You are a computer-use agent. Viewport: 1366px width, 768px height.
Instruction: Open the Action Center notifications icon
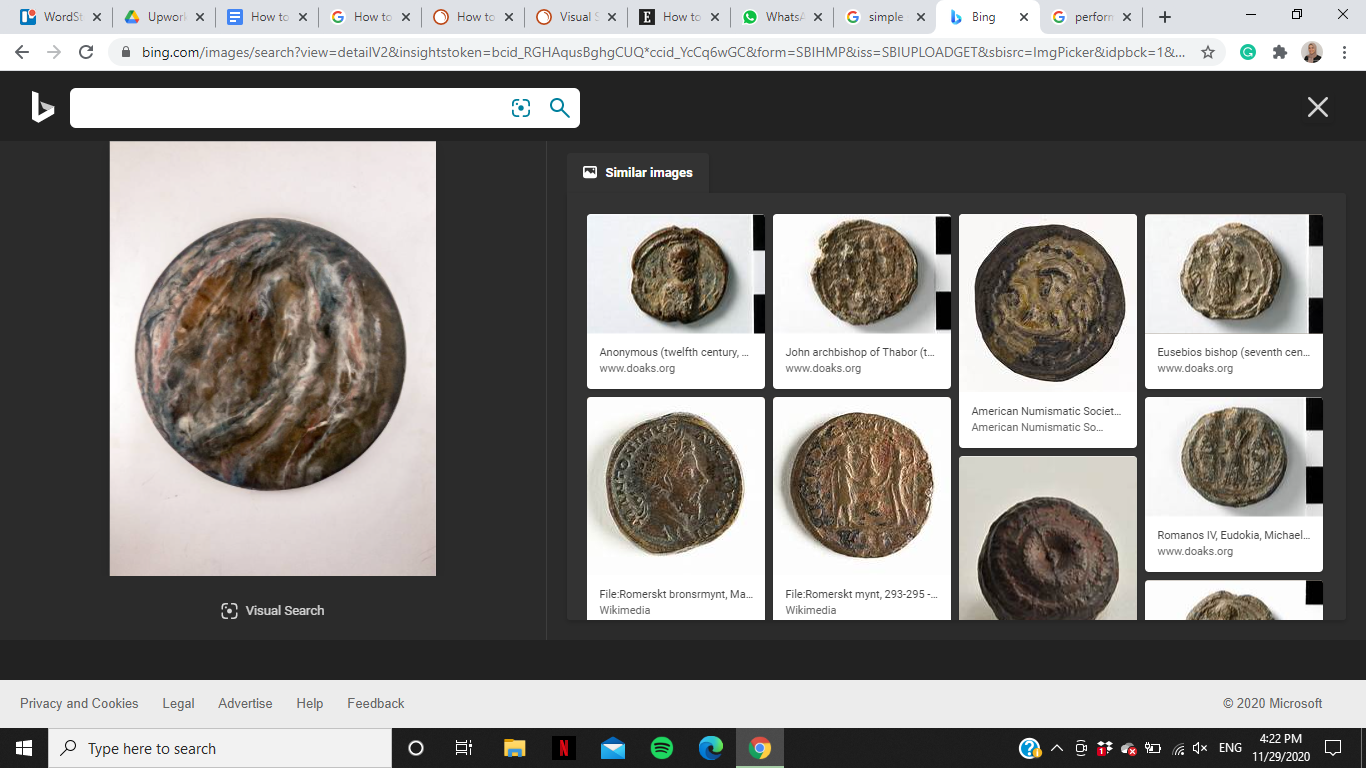coord(1332,748)
